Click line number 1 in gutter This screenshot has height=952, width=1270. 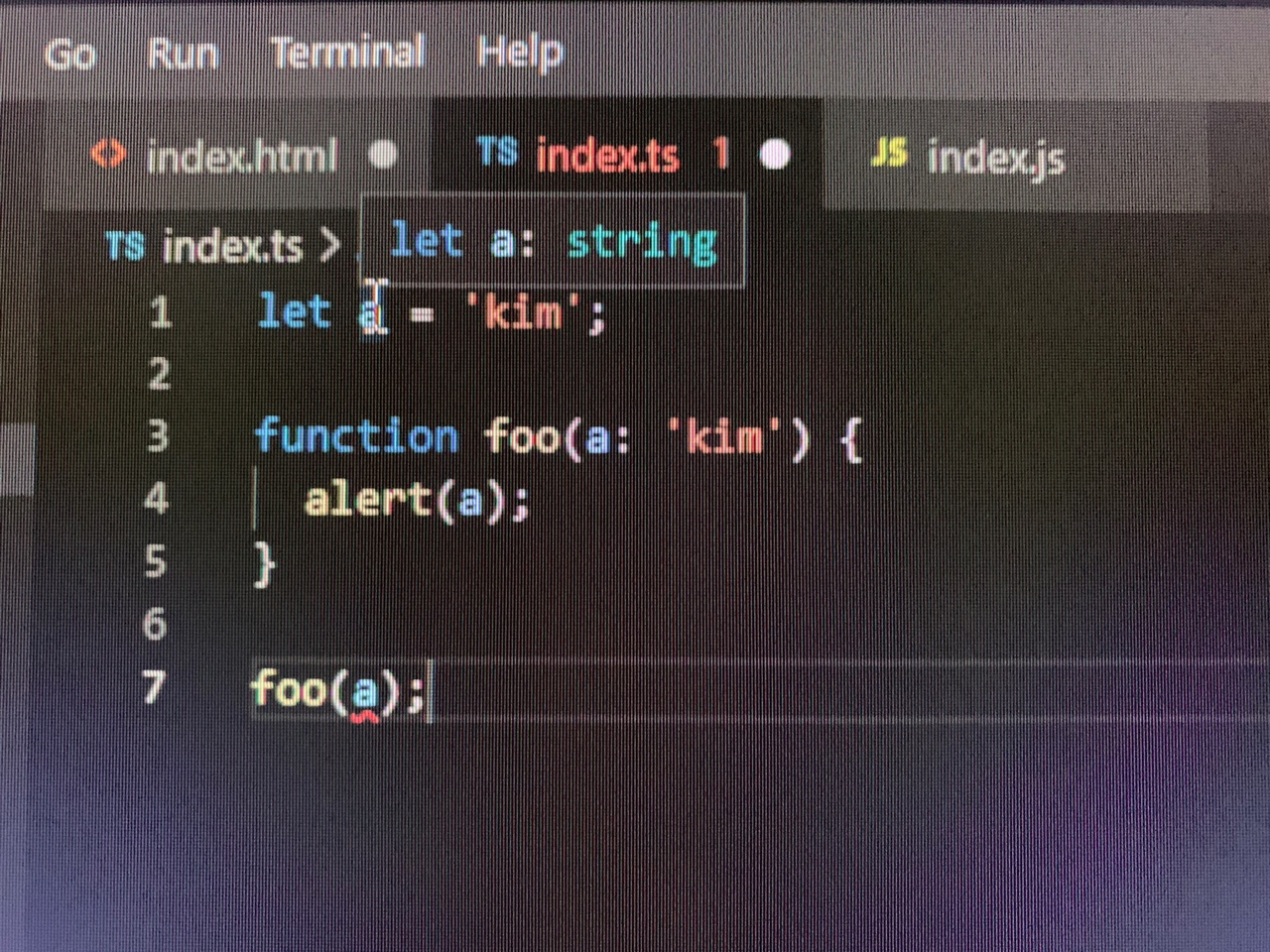pos(160,313)
